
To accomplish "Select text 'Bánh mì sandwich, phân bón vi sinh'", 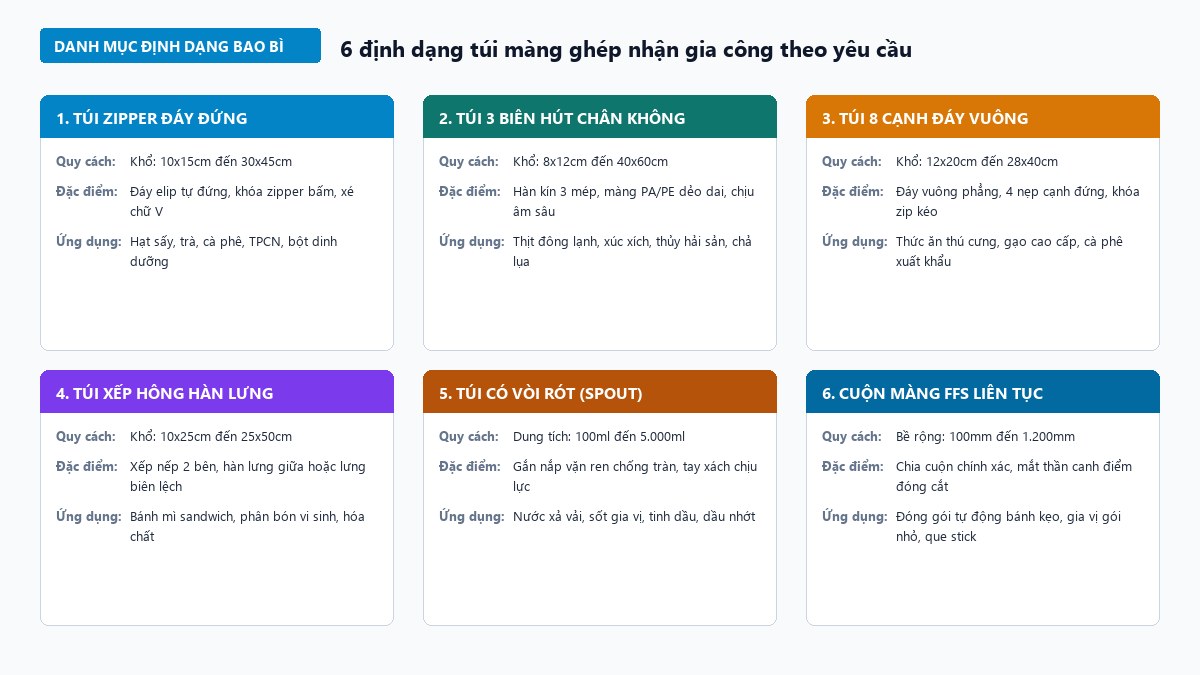I will coord(234,516).
